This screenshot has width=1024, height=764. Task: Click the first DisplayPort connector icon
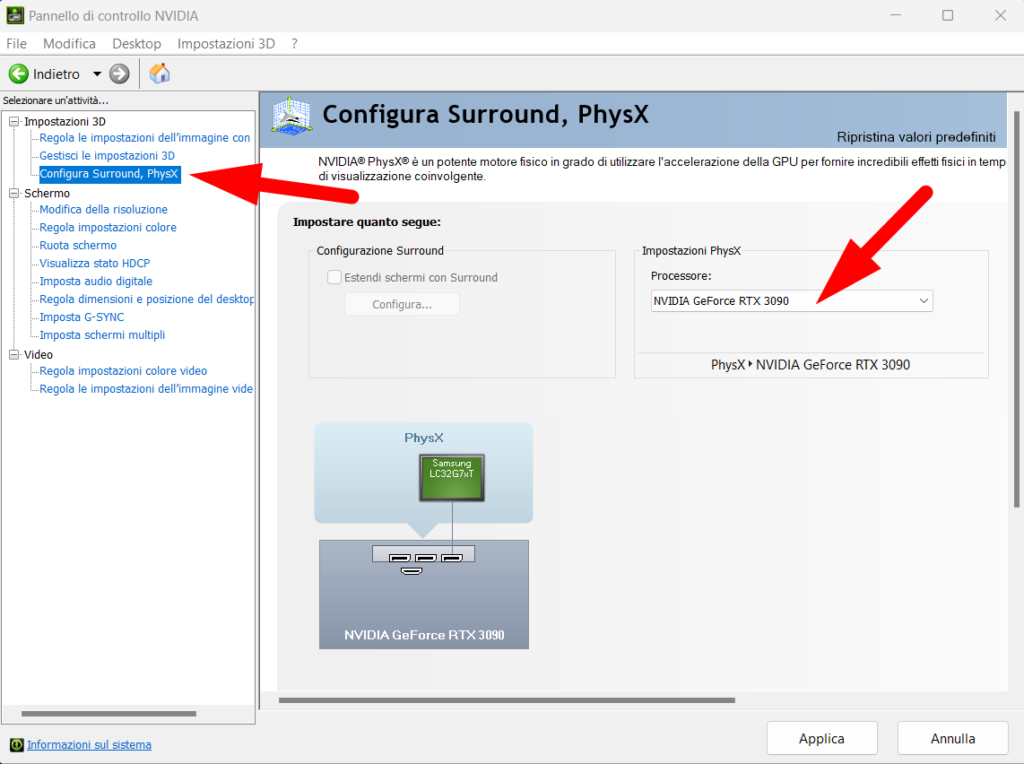(400, 558)
